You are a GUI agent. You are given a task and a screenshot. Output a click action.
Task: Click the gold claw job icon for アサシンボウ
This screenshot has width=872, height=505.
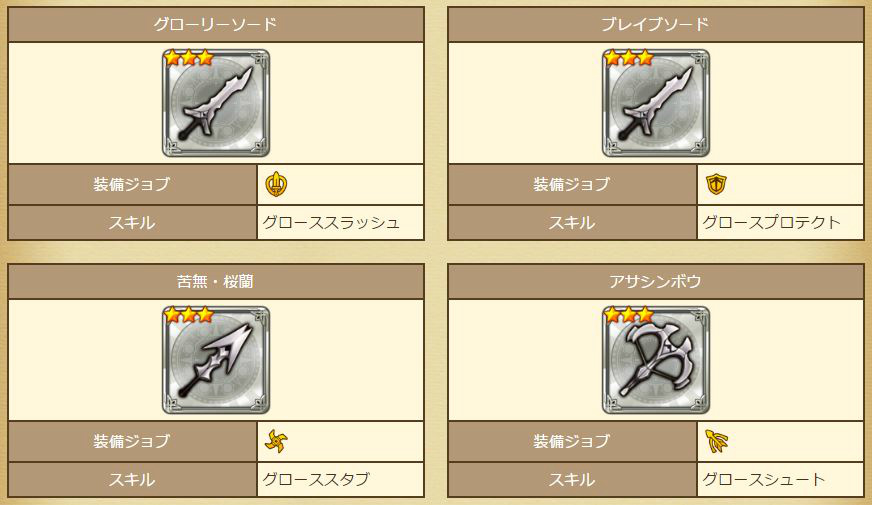tap(716, 441)
